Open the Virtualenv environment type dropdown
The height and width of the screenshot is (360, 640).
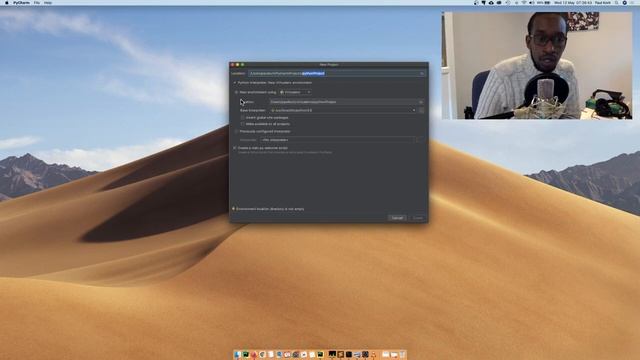pyautogui.click(x=296, y=92)
